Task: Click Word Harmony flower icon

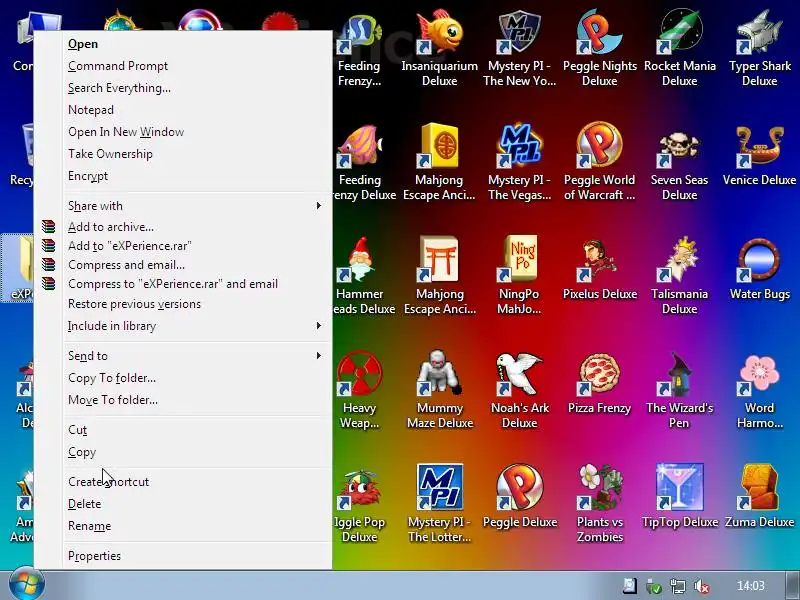Action: tap(760, 374)
